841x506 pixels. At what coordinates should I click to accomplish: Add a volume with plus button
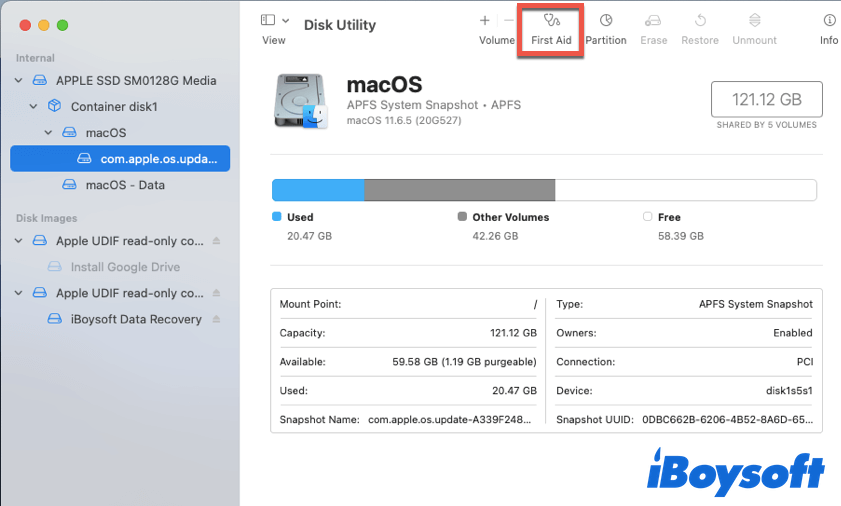[x=485, y=21]
